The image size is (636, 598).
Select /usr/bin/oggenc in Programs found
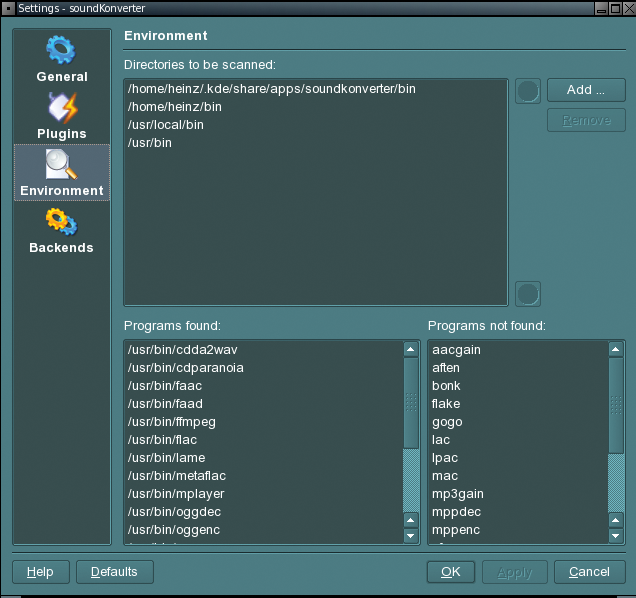pos(264,529)
